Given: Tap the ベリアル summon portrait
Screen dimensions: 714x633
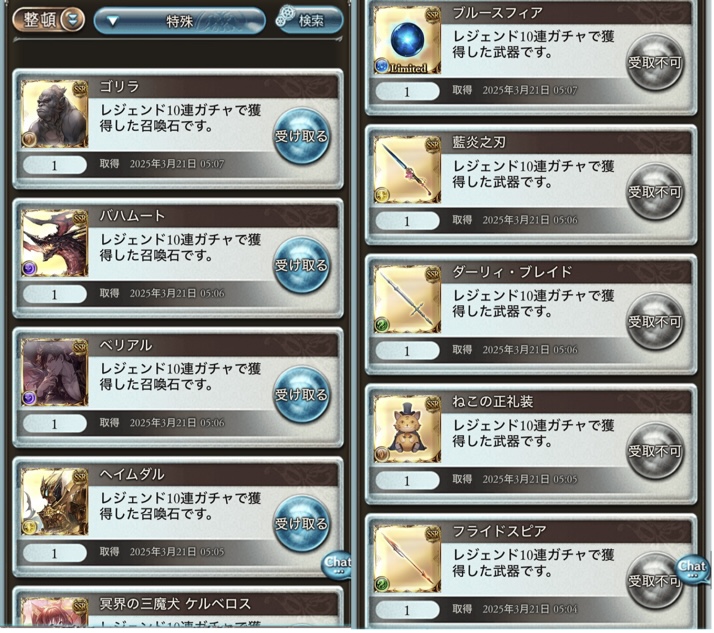Looking at the screenshot, I should pos(55,373).
